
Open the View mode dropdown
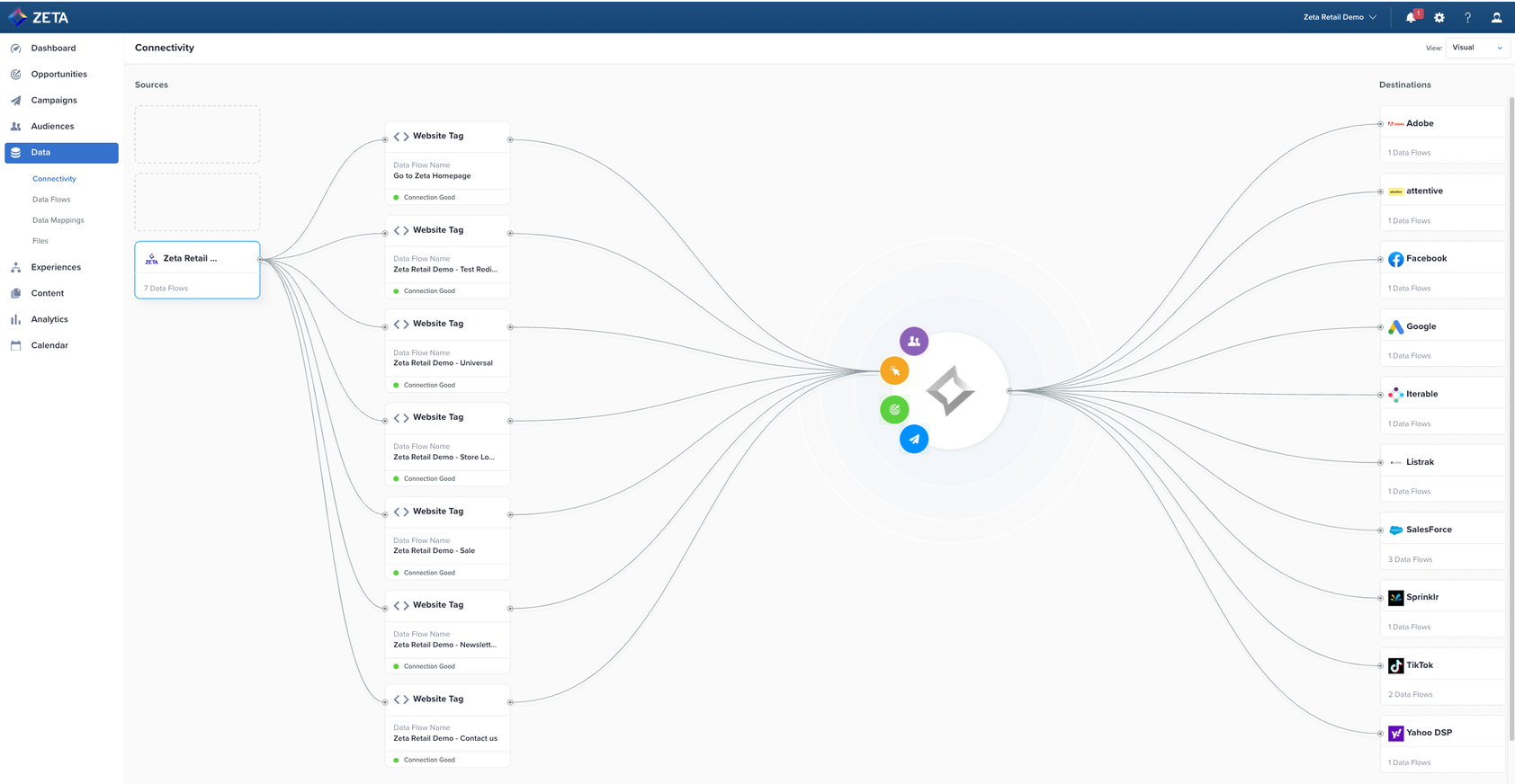[1476, 49]
